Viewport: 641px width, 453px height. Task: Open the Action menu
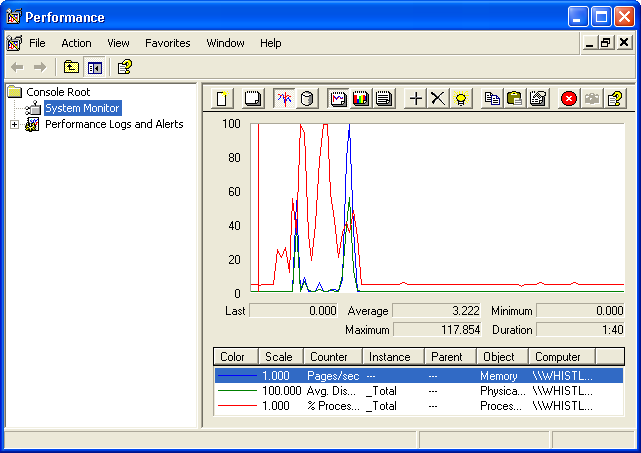click(76, 43)
